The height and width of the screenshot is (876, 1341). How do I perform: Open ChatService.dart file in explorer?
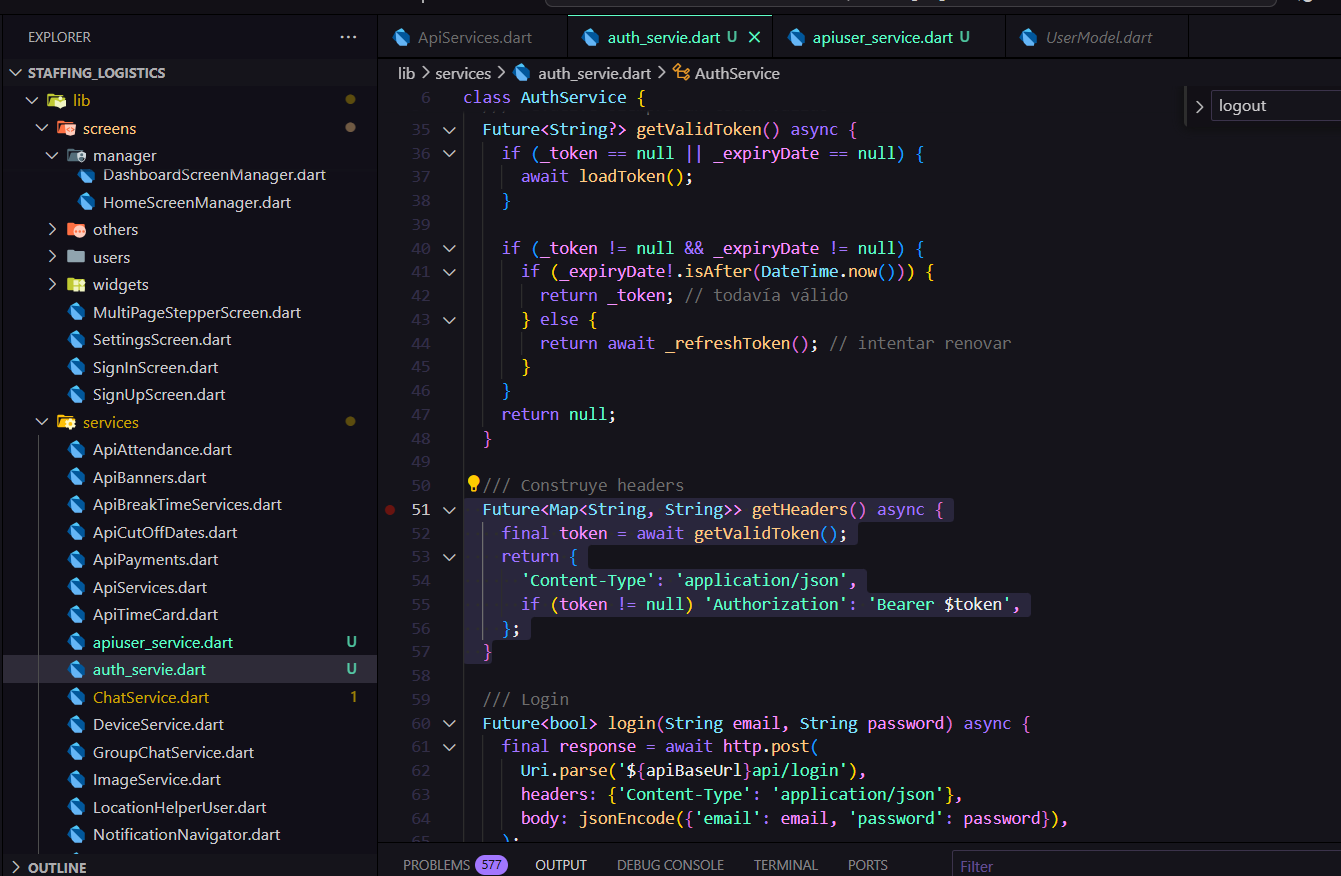(x=151, y=697)
